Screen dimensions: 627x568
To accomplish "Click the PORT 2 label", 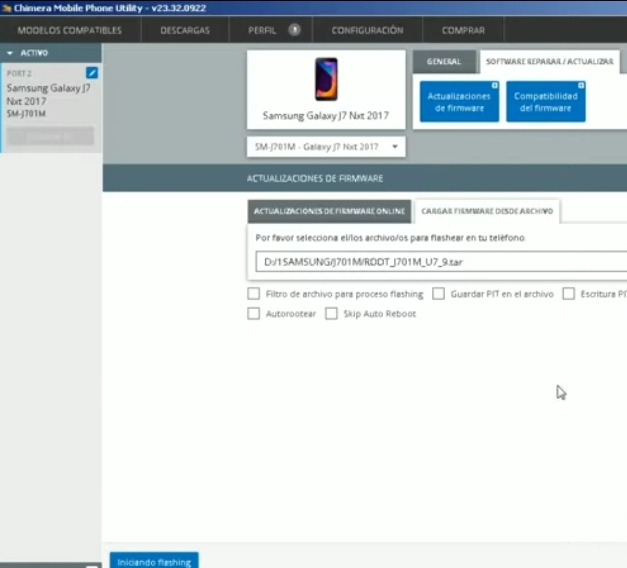I will 19,74.
